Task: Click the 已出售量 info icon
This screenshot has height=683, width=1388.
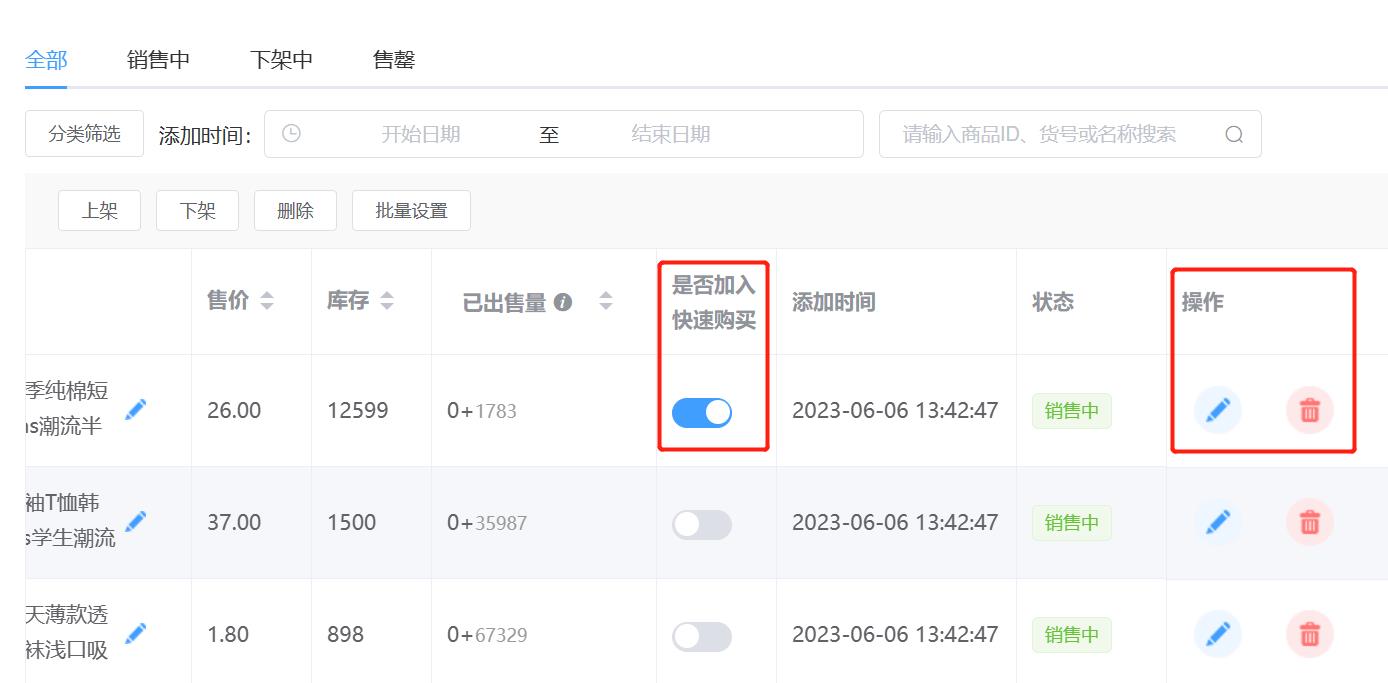Action: [x=563, y=302]
